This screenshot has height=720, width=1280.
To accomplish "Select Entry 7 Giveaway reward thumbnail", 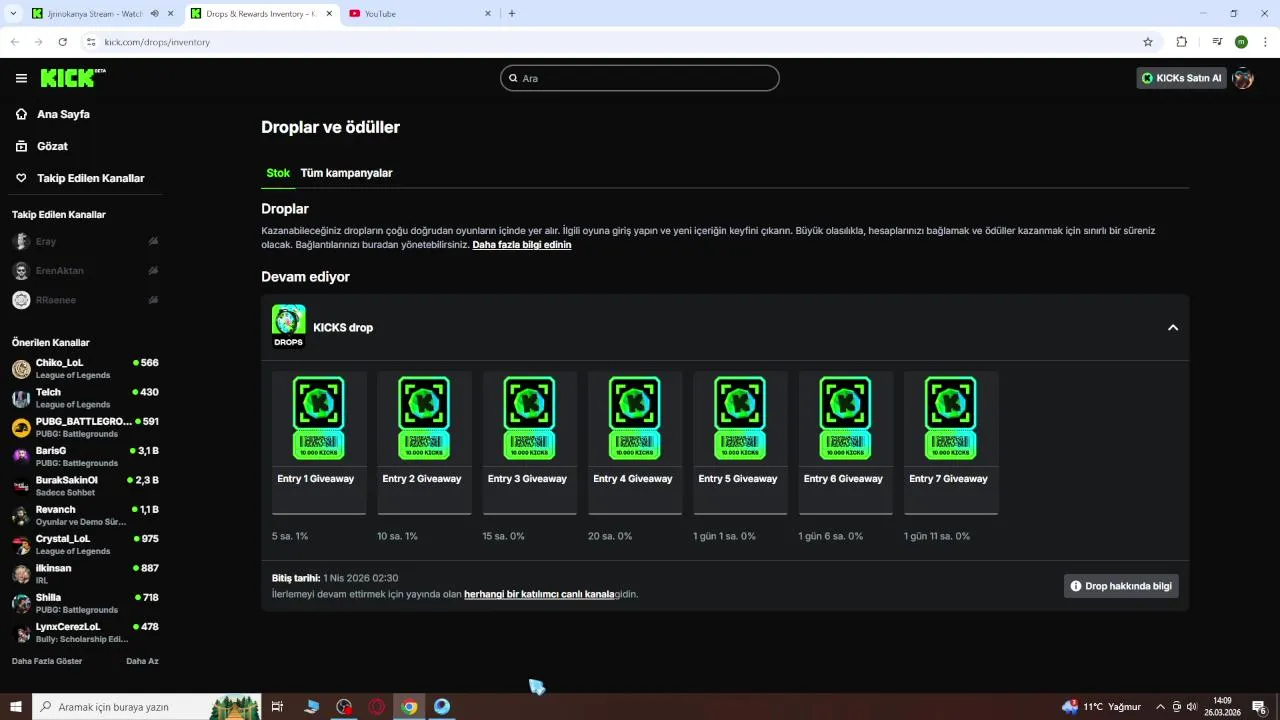I will pos(950,418).
